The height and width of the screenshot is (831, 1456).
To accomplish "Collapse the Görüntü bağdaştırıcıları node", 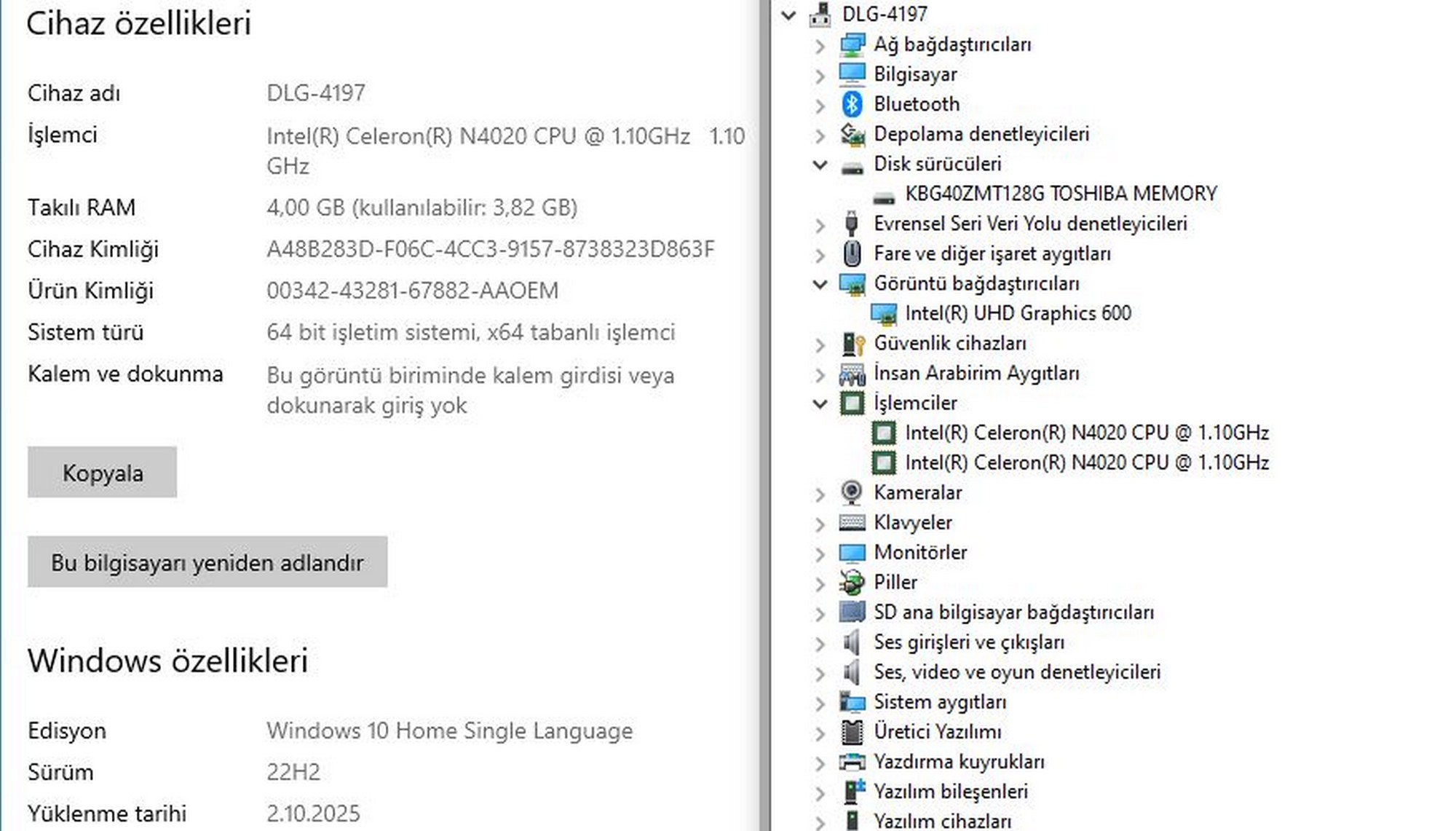I will pyautogui.click(x=820, y=284).
